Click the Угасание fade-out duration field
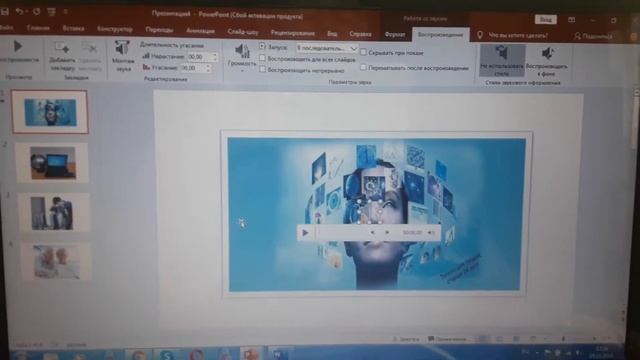Screen dimensions: 640x360 tap(193, 68)
